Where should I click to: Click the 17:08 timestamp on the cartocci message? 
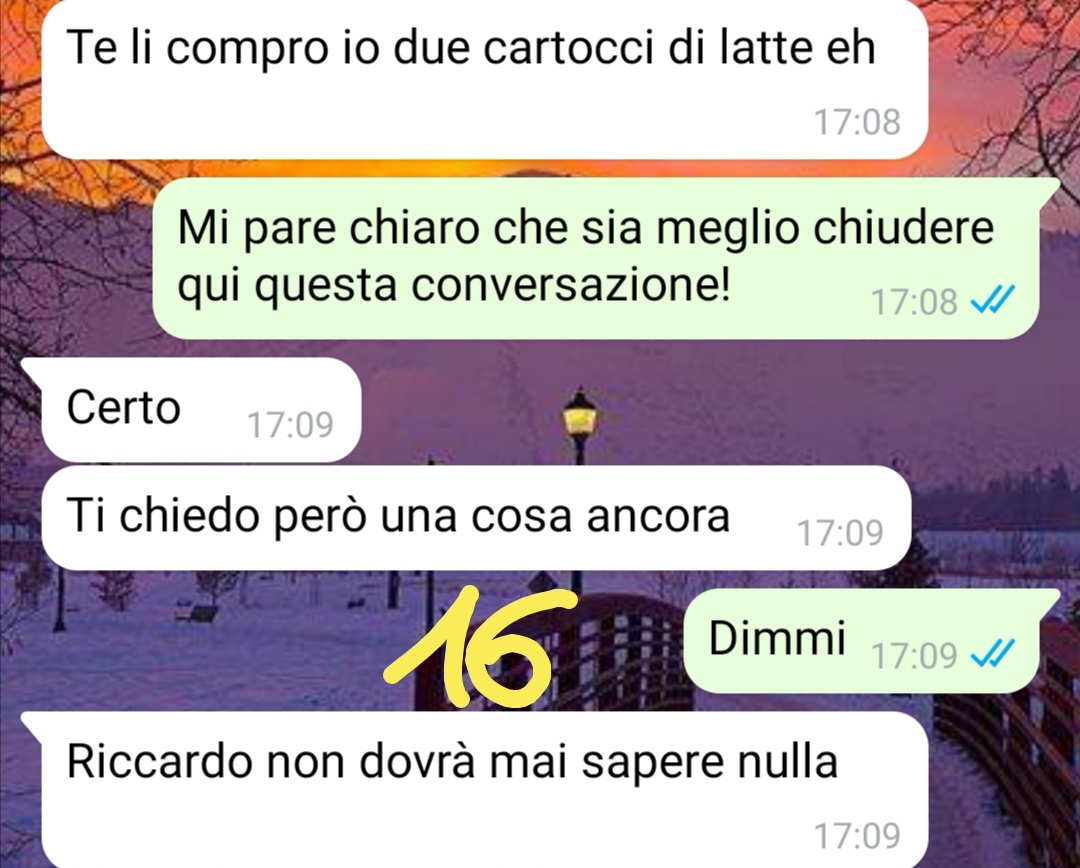(x=858, y=122)
